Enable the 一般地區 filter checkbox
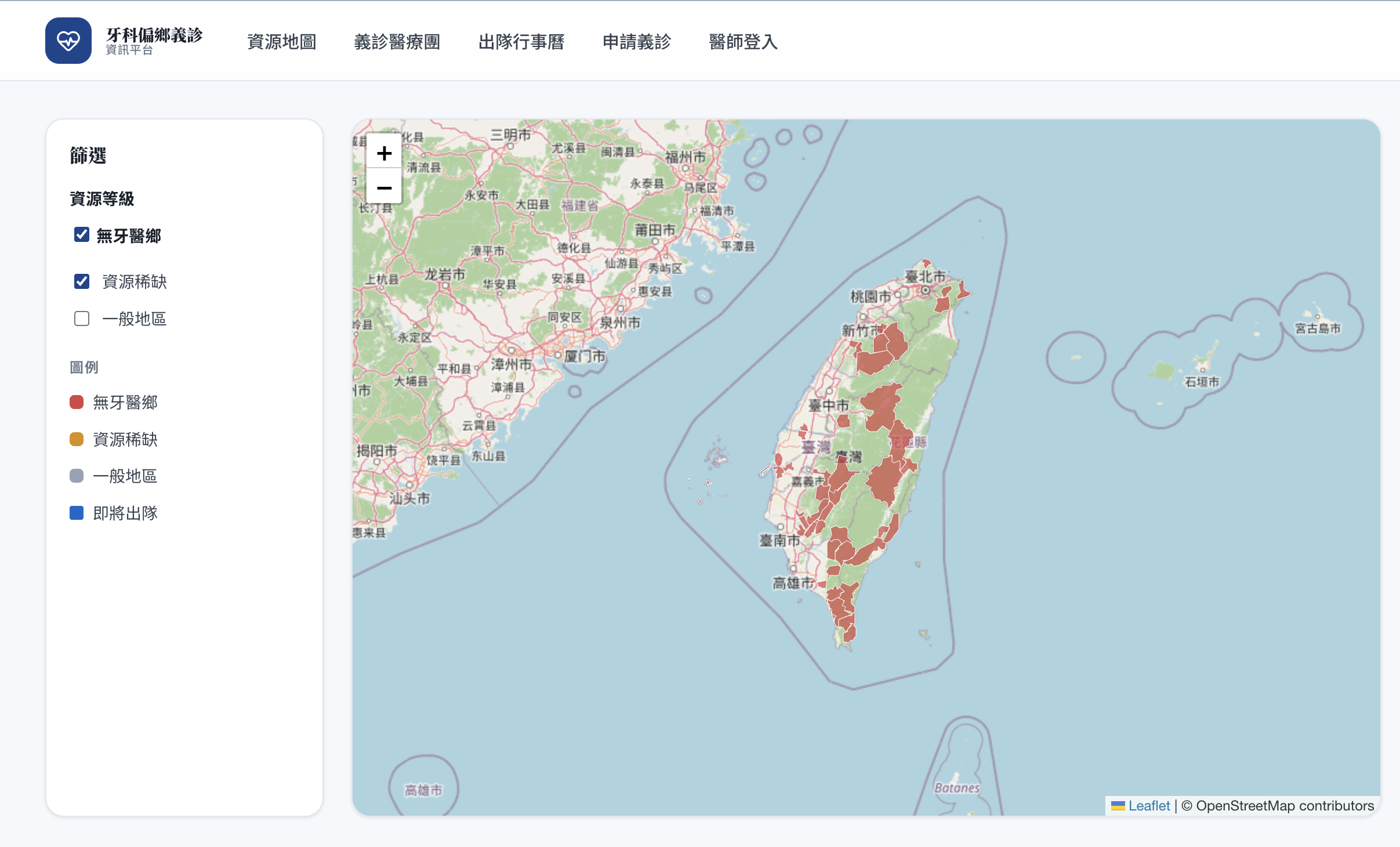 (x=82, y=318)
